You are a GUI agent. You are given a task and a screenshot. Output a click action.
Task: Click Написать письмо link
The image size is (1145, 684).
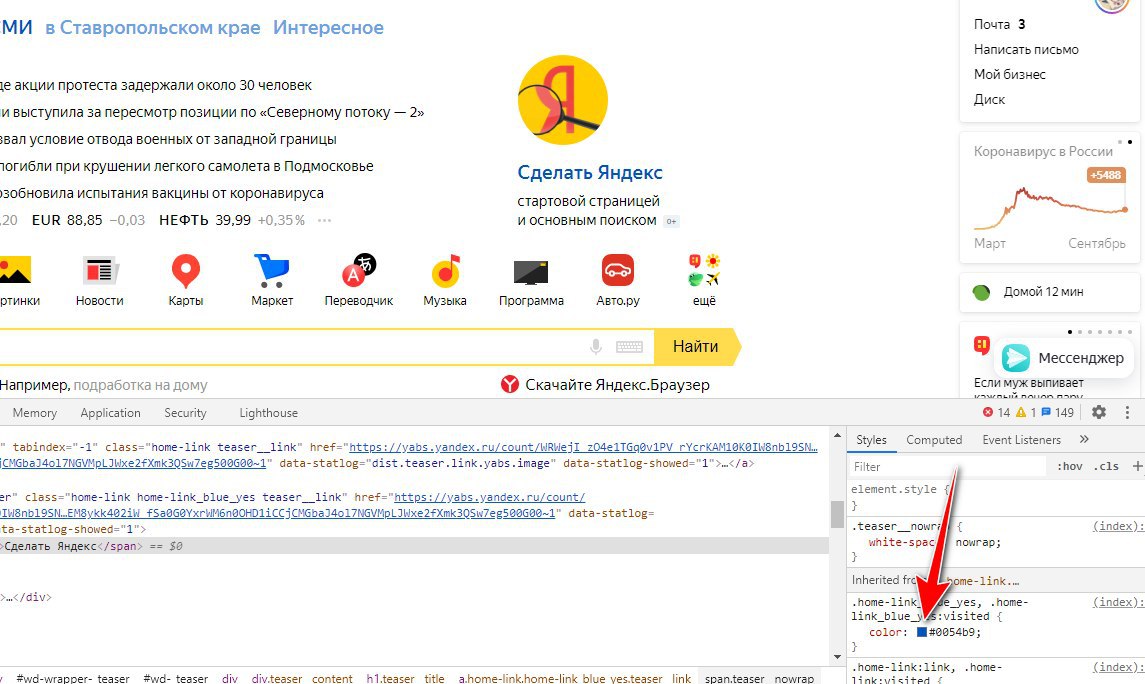tap(1026, 50)
